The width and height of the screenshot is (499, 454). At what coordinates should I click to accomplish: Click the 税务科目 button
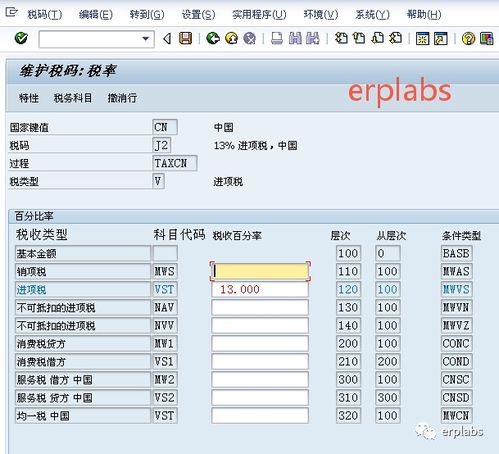pos(73,98)
